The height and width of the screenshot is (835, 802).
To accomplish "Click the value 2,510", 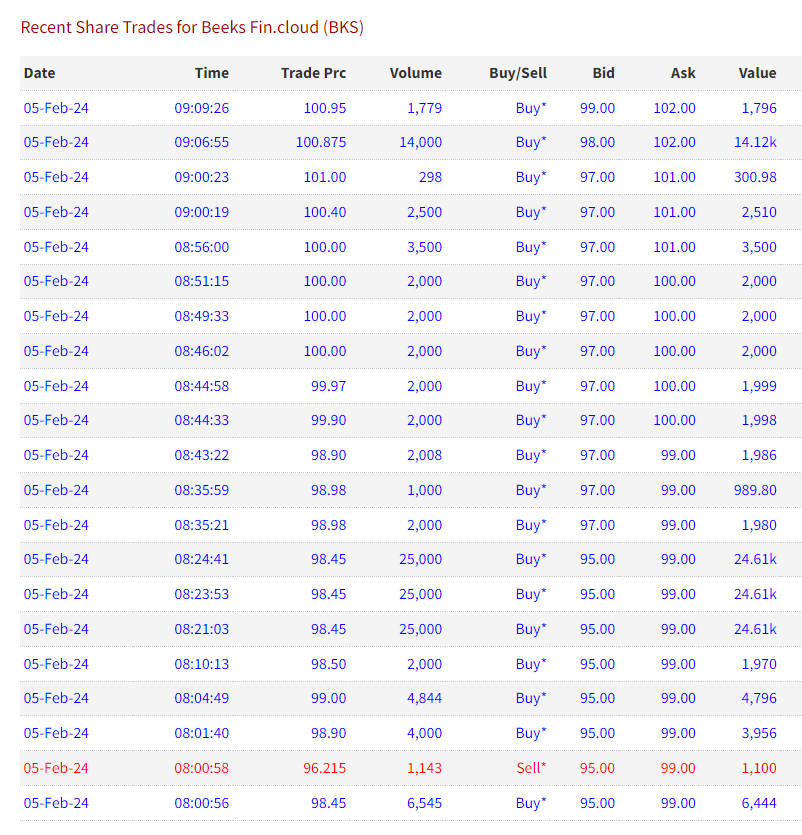I will click(759, 212).
